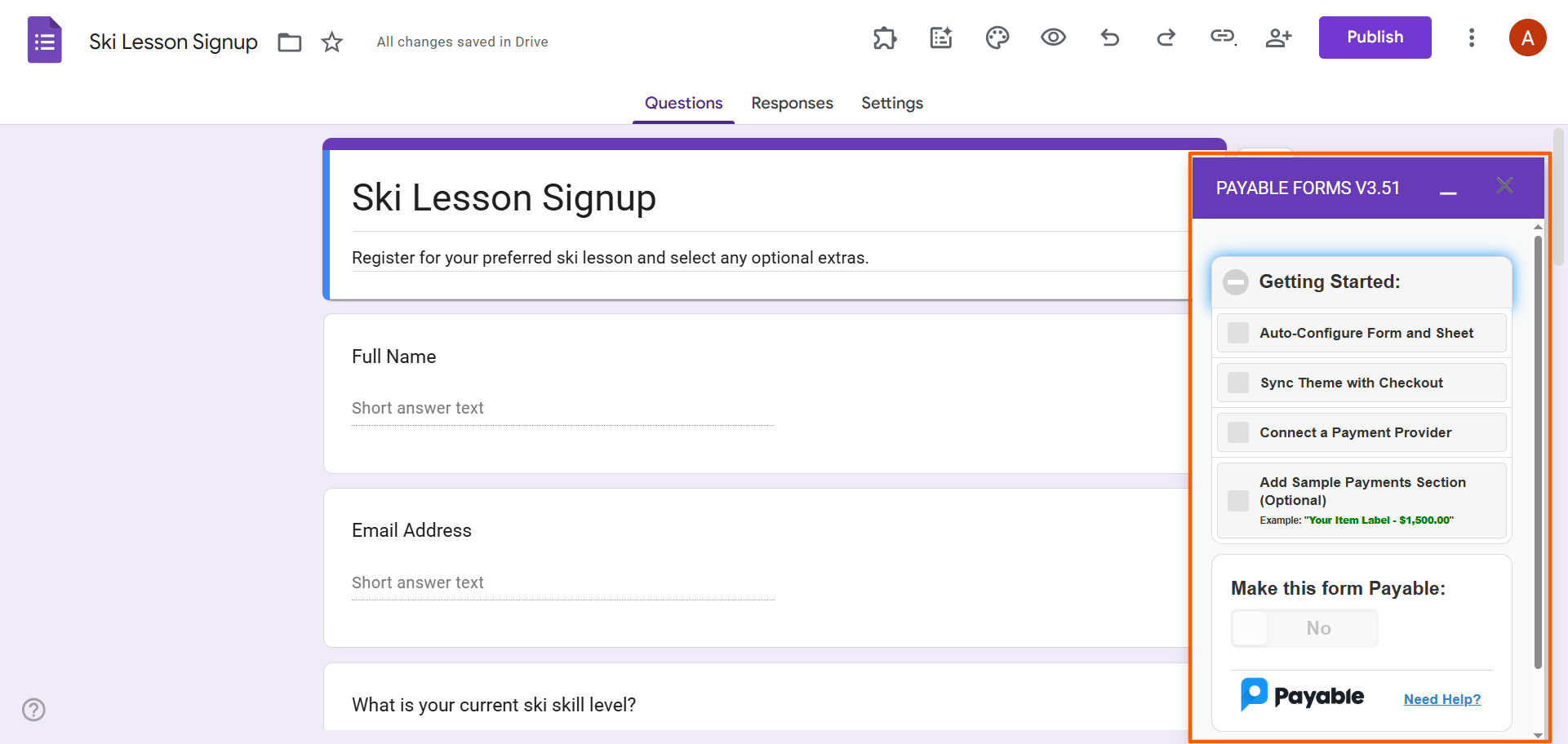Add collaborators with the person-plus icon
Viewport: 1568px width, 744px height.
pos(1278,38)
